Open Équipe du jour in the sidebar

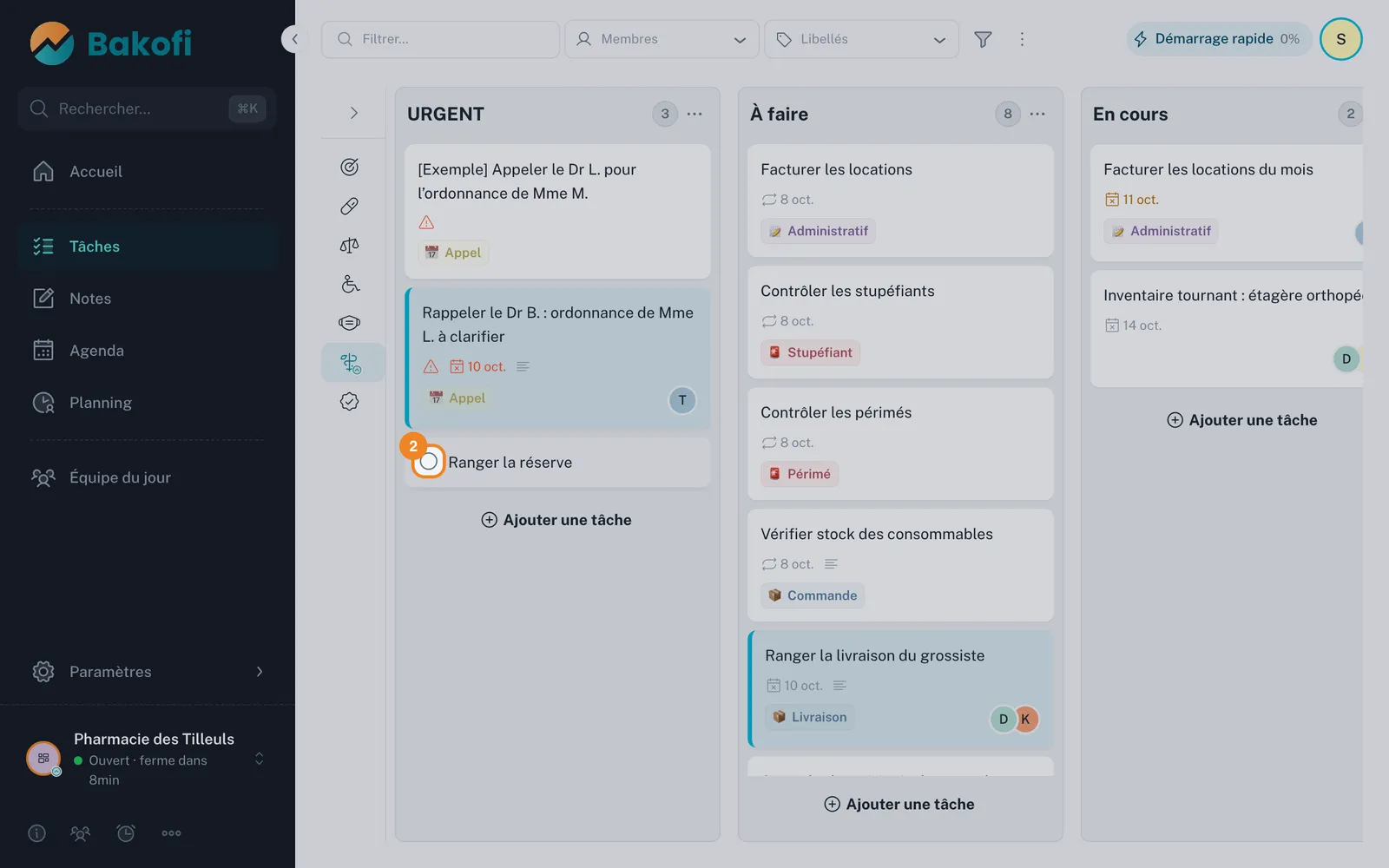(148, 477)
